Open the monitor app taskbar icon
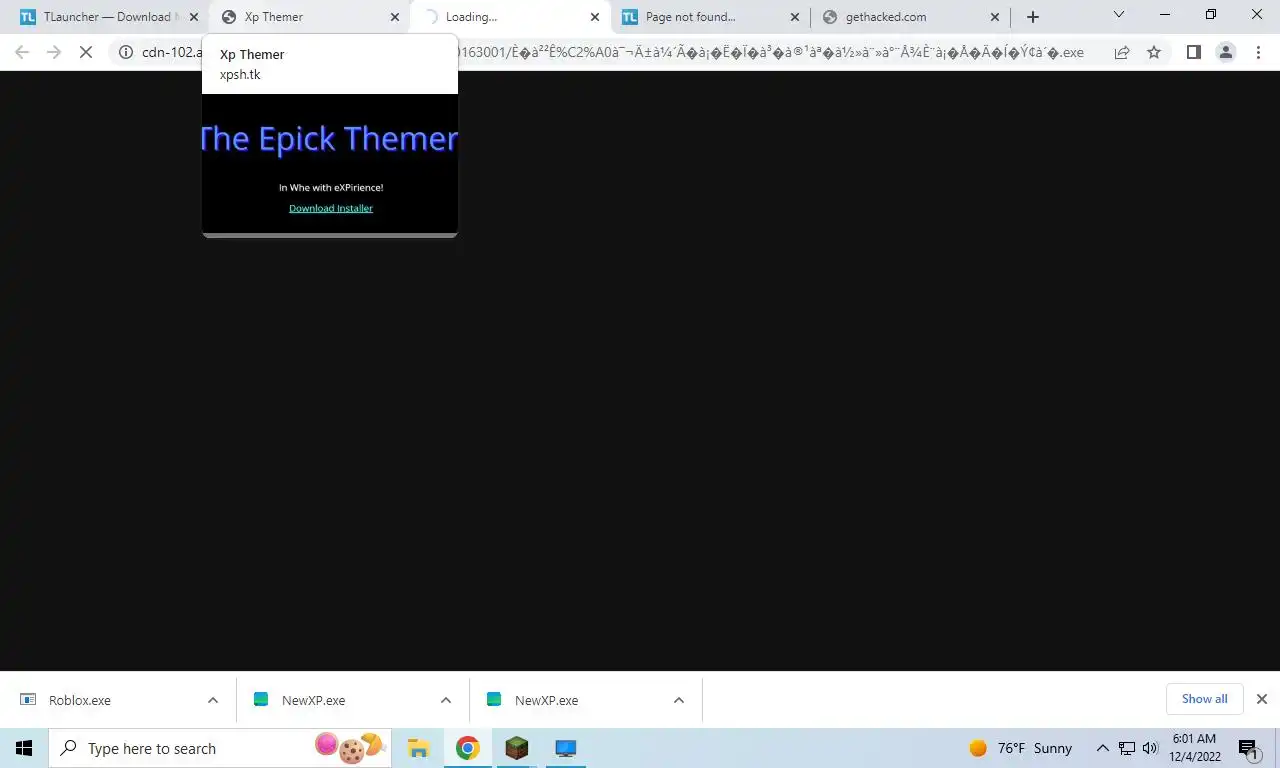Viewport: 1280px width, 768px height. tap(565, 748)
